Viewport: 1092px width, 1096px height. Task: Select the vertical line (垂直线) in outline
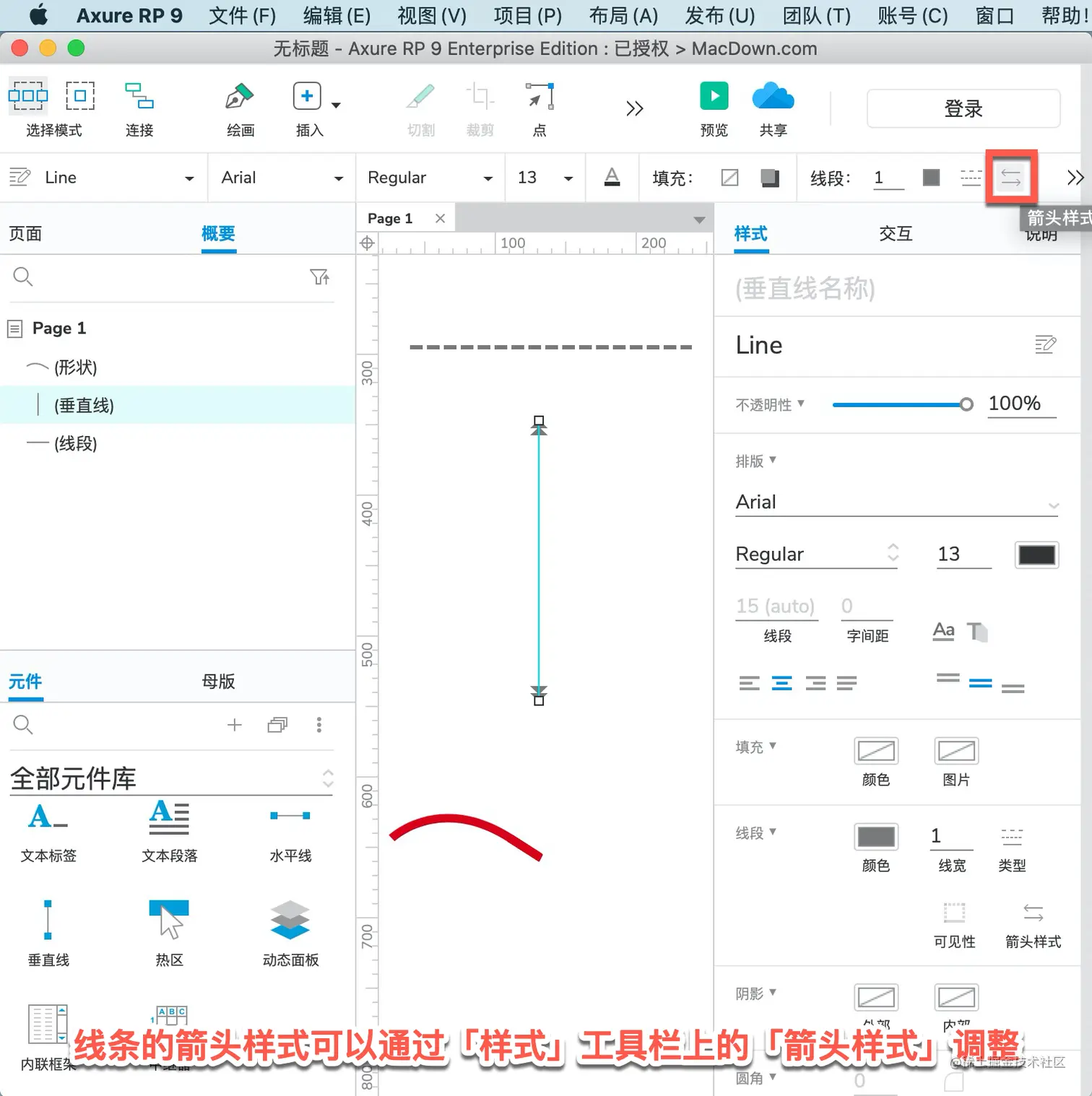tap(177, 405)
